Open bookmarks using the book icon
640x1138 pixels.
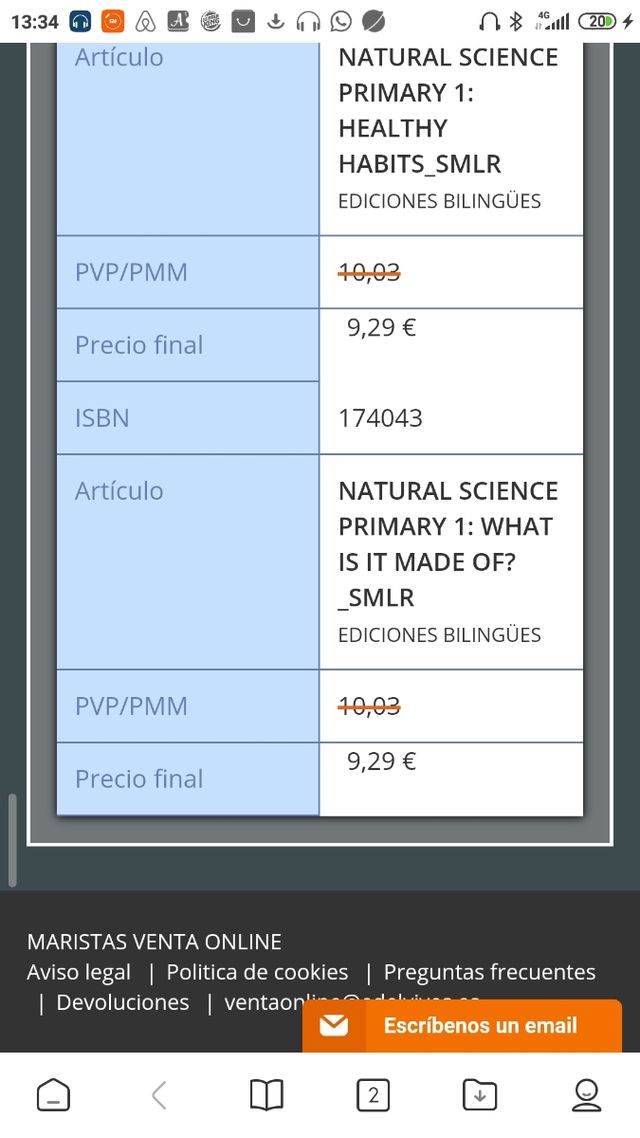click(267, 1094)
